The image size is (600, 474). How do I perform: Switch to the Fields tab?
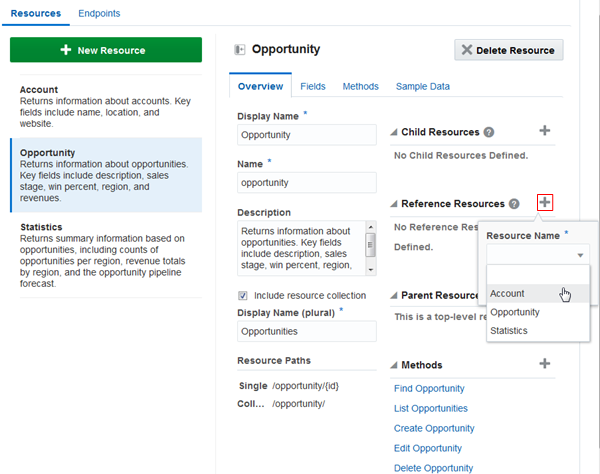[313, 87]
